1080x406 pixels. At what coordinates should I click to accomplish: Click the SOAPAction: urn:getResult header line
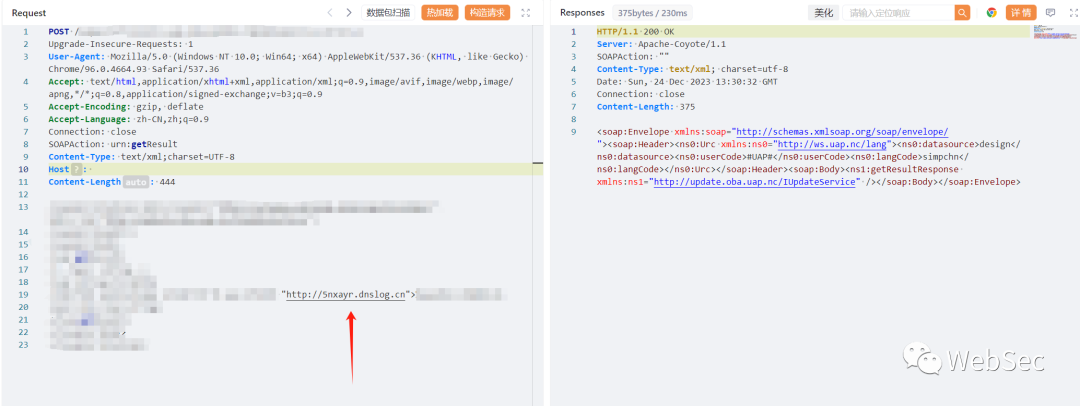(113, 144)
